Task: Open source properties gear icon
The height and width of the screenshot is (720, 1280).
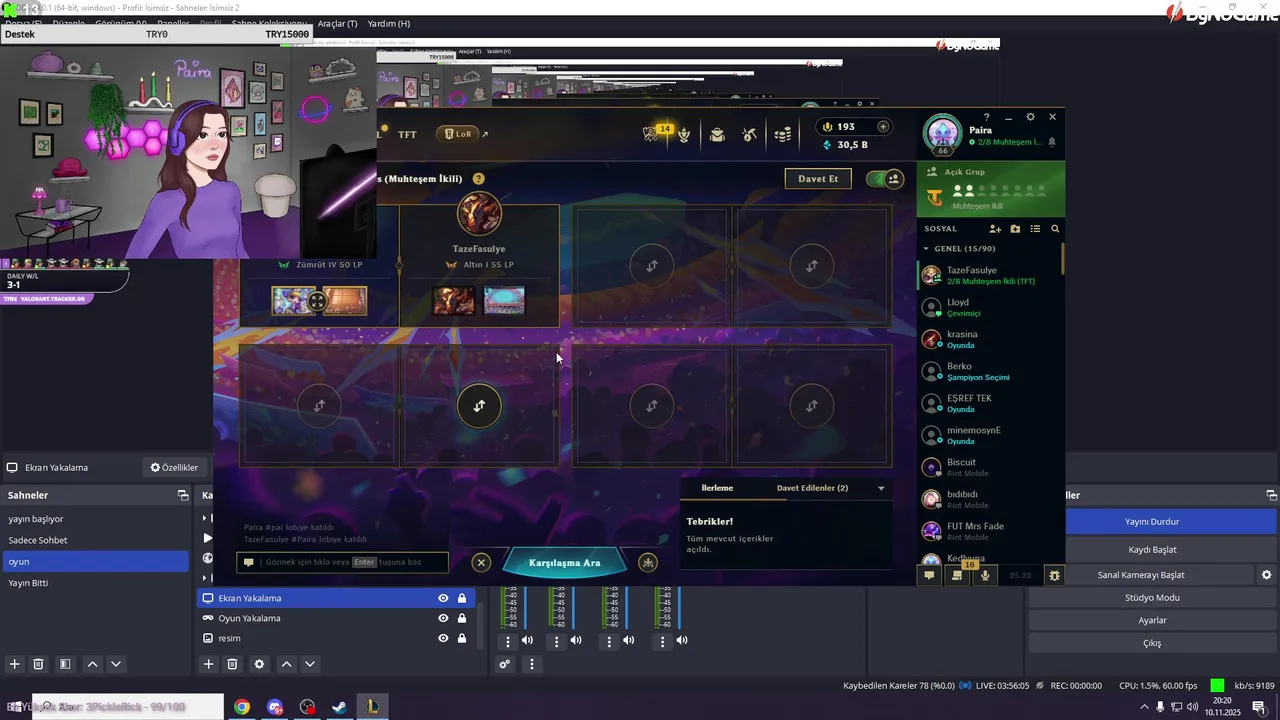Action: pyautogui.click(x=260, y=664)
